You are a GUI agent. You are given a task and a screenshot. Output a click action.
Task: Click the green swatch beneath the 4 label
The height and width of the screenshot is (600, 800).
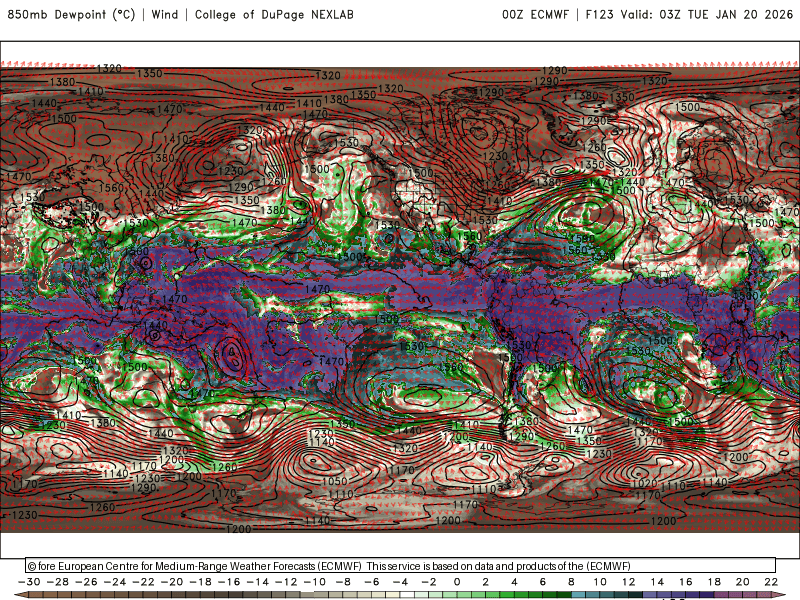pyautogui.click(x=521, y=595)
